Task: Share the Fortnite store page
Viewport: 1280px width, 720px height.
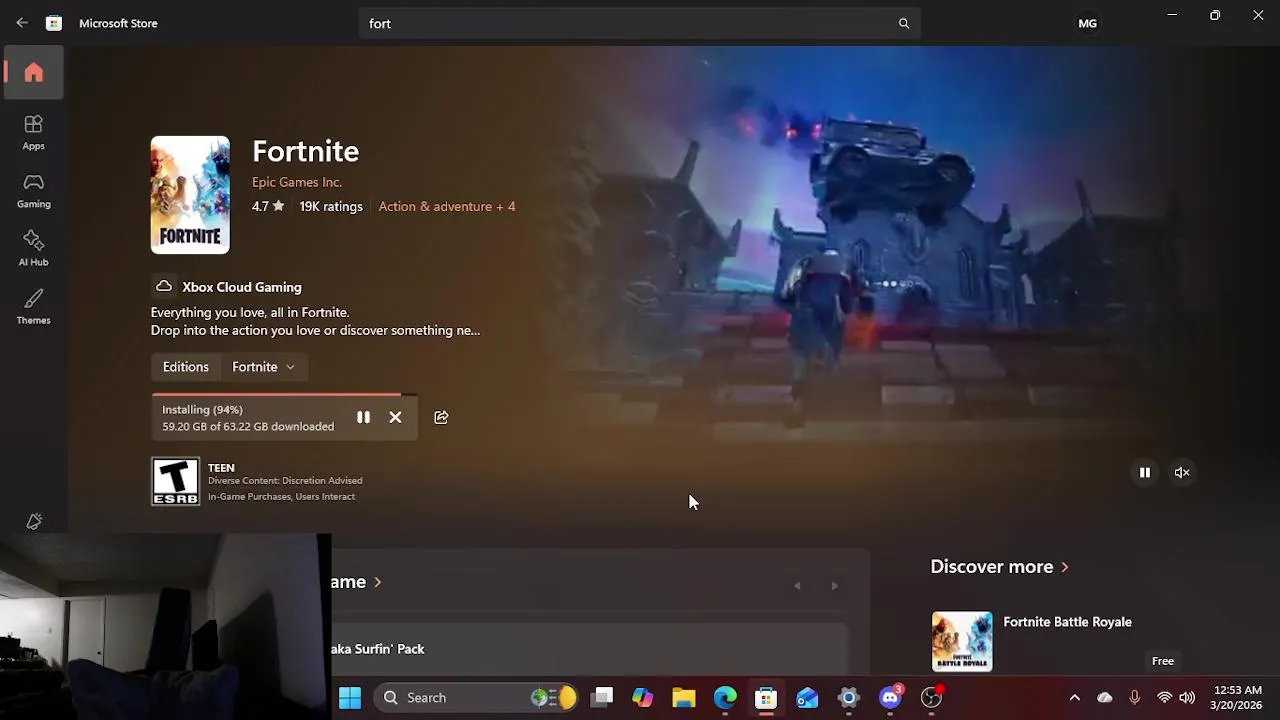Action: point(441,417)
